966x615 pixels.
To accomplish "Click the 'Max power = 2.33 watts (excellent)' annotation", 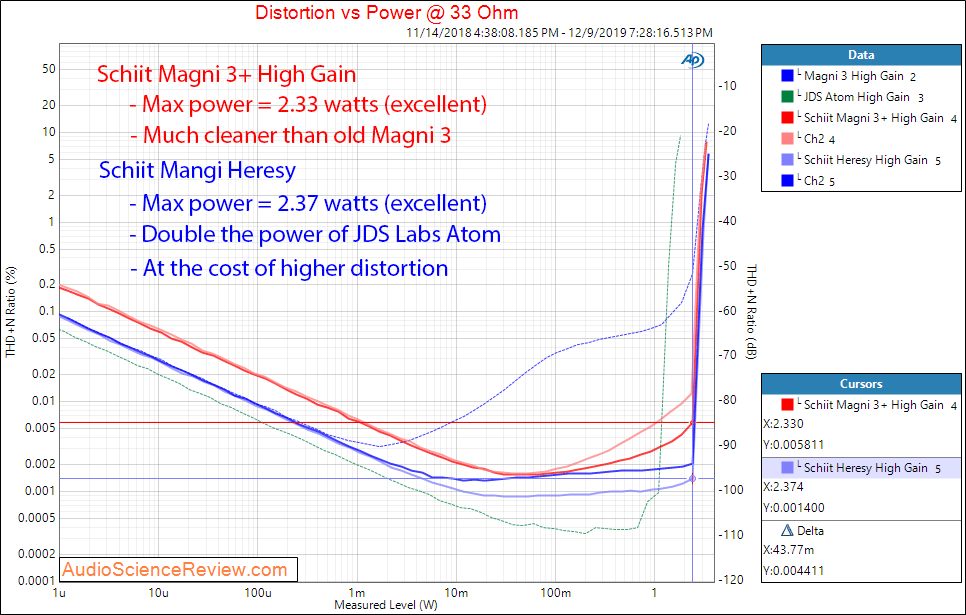I will 308,104.
